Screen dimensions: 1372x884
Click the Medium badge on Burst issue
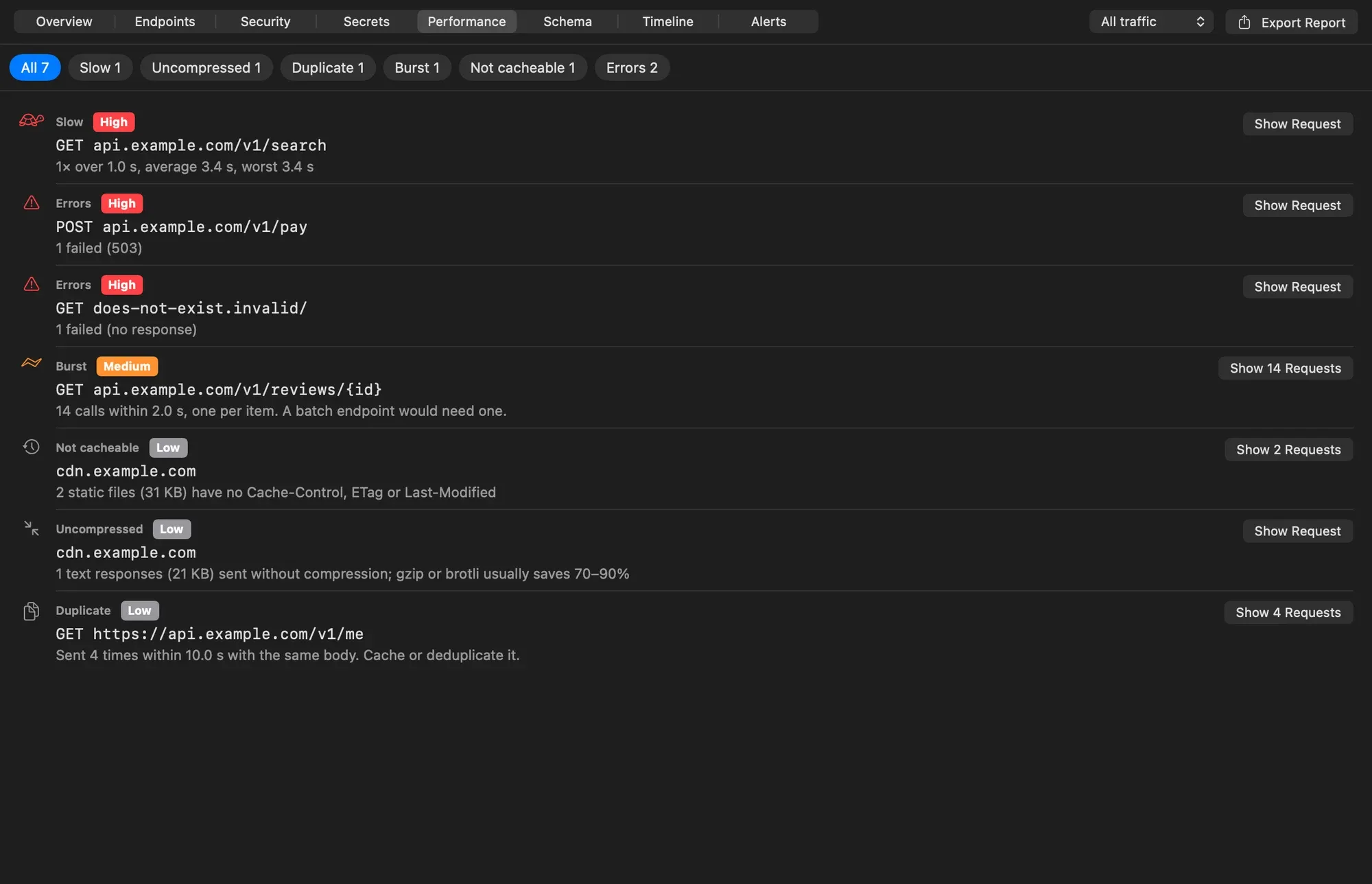[127, 366]
